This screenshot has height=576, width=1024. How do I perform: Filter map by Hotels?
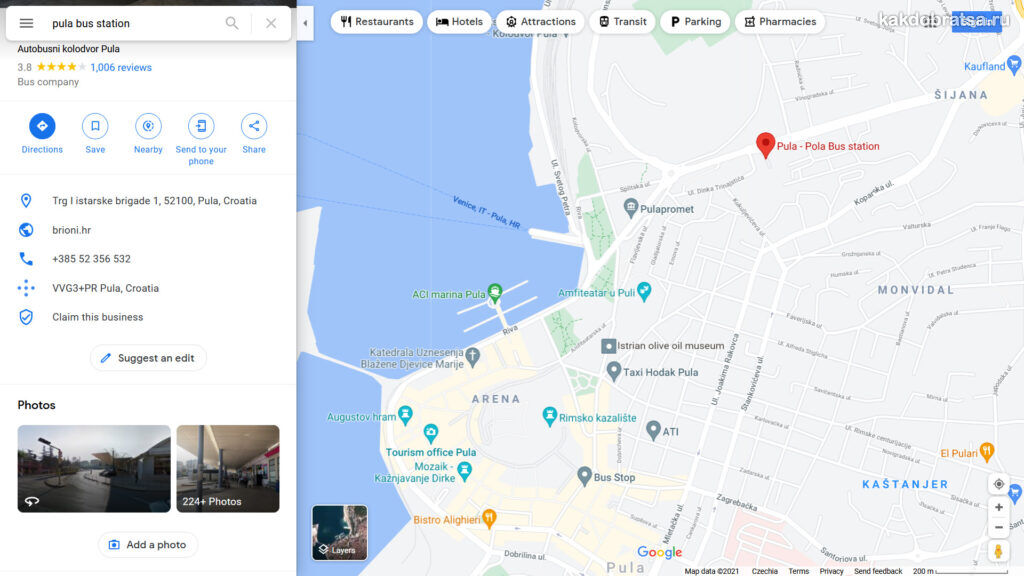459,22
